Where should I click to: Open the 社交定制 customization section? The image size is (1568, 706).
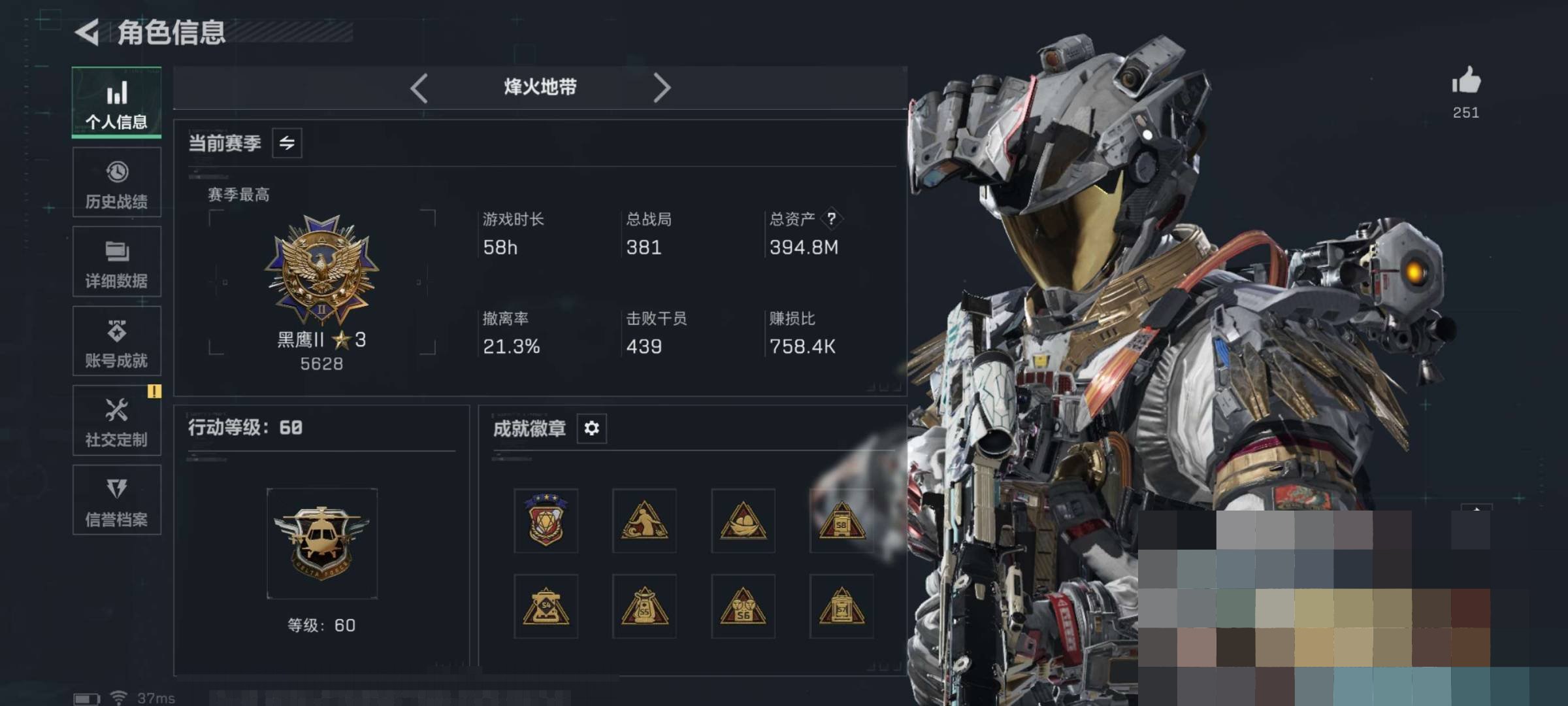[x=116, y=420]
